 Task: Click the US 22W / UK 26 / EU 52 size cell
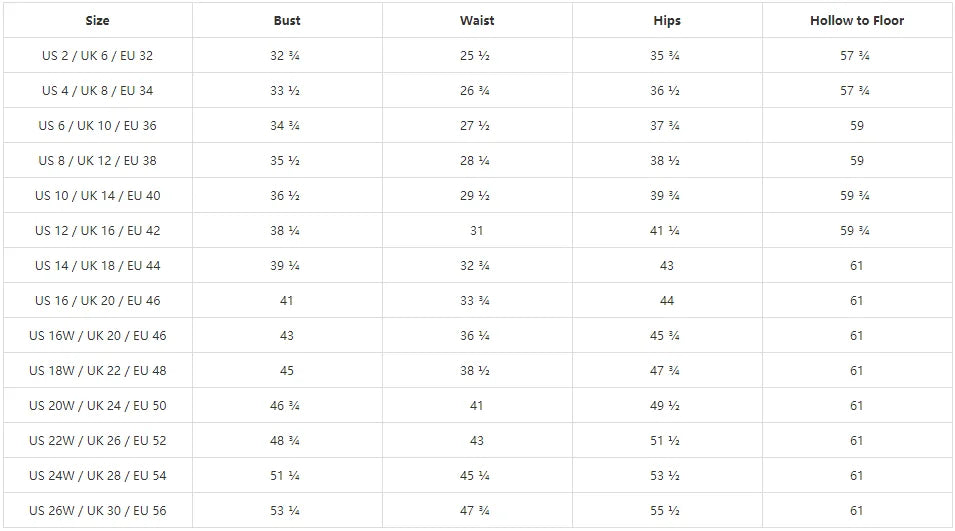[x=98, y=441]
